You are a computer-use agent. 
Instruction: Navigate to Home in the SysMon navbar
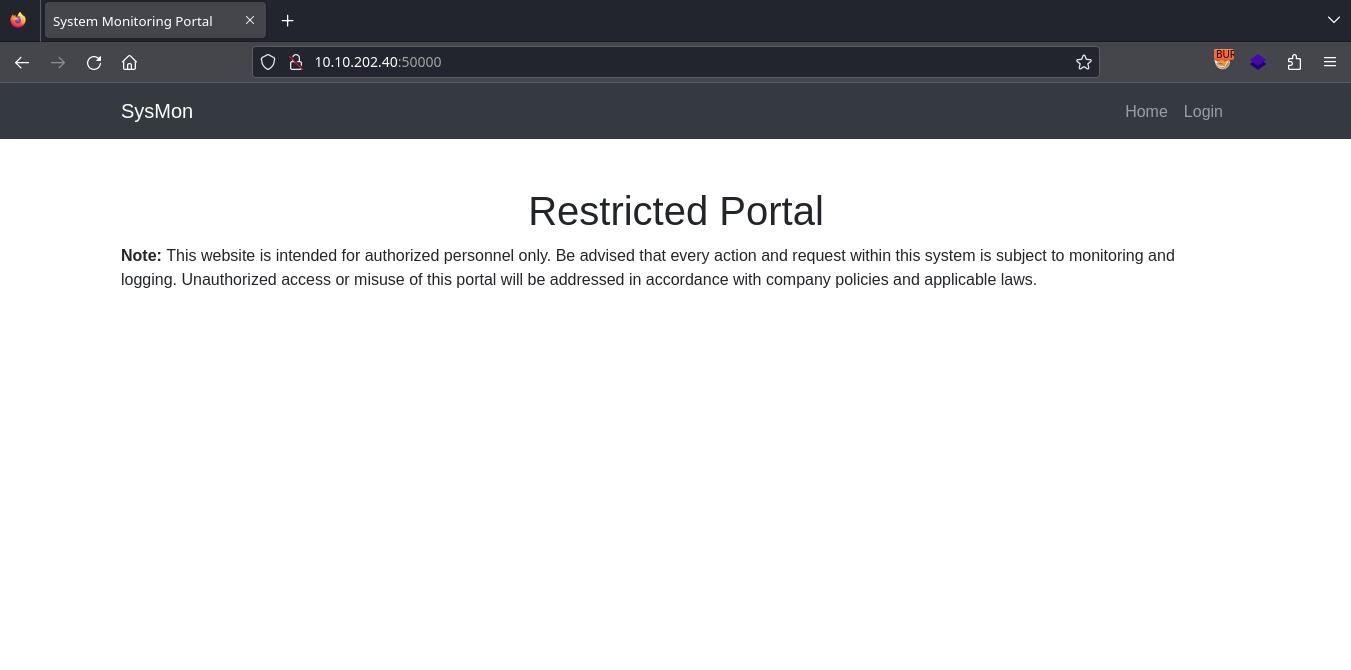point(1146,111)
